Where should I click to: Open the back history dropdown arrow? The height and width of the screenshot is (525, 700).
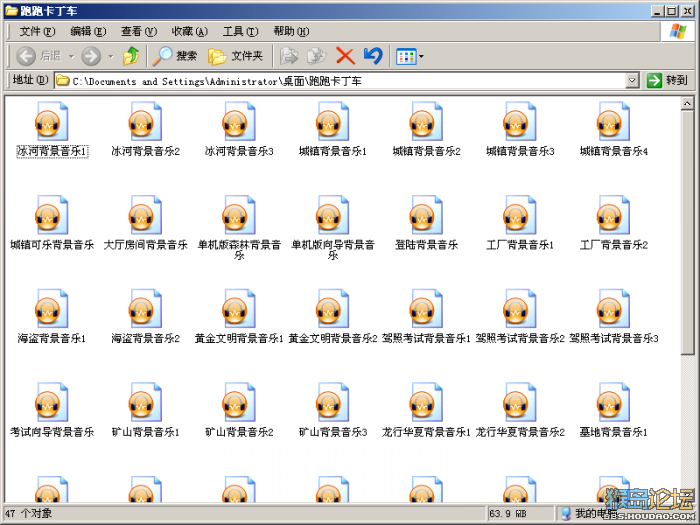[x=71, y=56]
